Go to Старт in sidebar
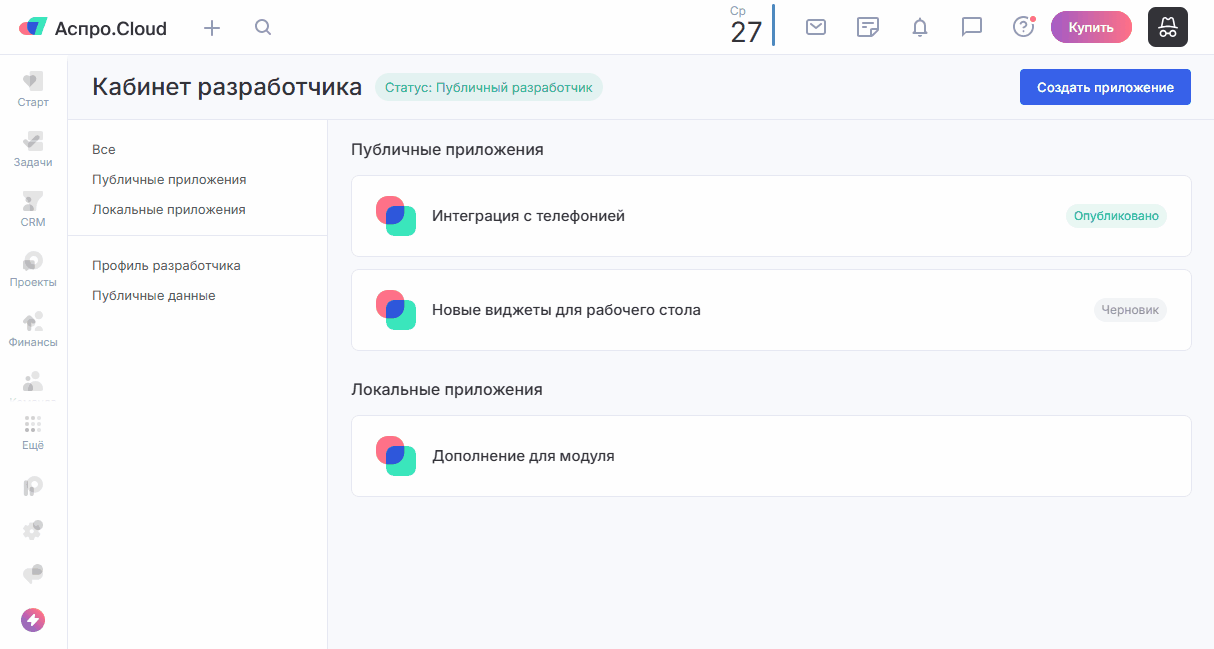Image resolution: width=1214 pixels, height=649 pixels. click(33, 89)
